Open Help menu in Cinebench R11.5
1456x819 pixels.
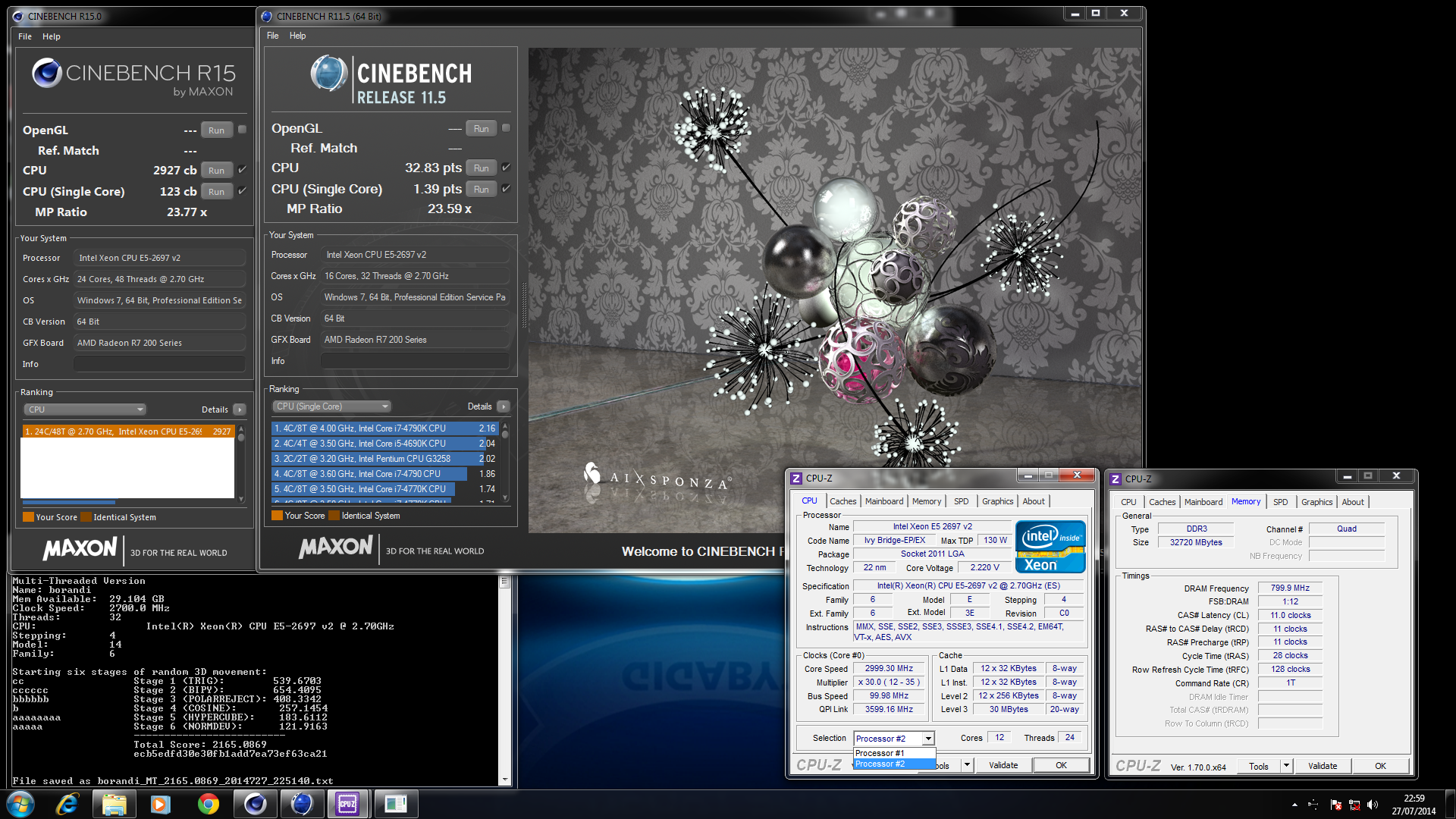pos(298,36)
